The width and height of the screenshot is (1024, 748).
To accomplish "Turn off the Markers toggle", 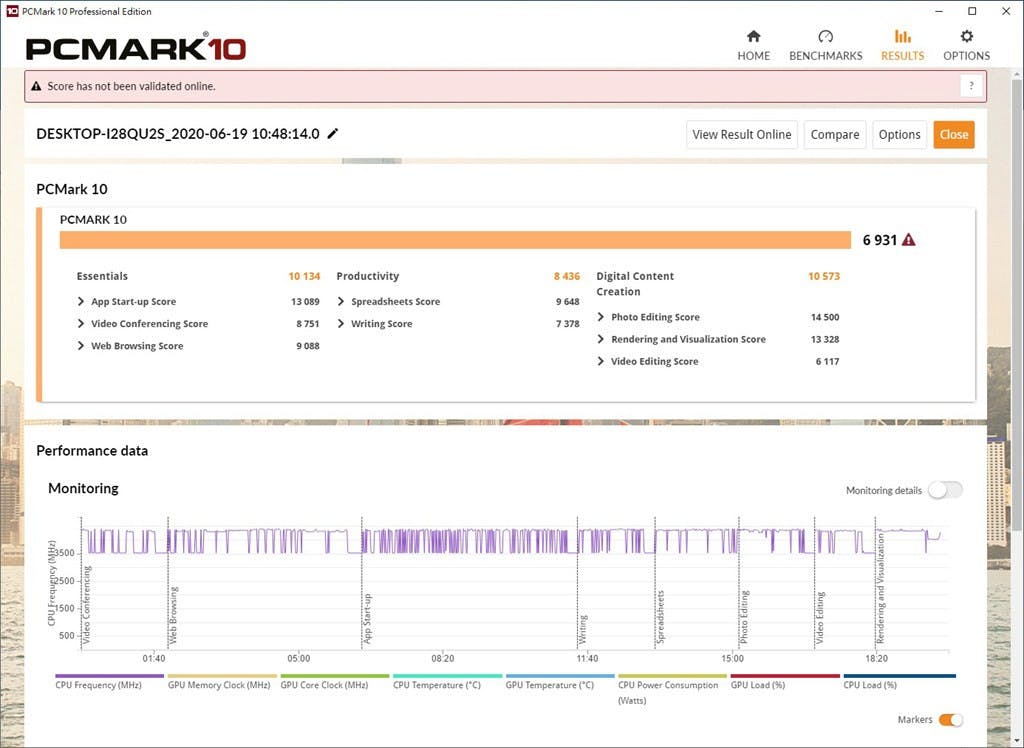I will (950, 720).
